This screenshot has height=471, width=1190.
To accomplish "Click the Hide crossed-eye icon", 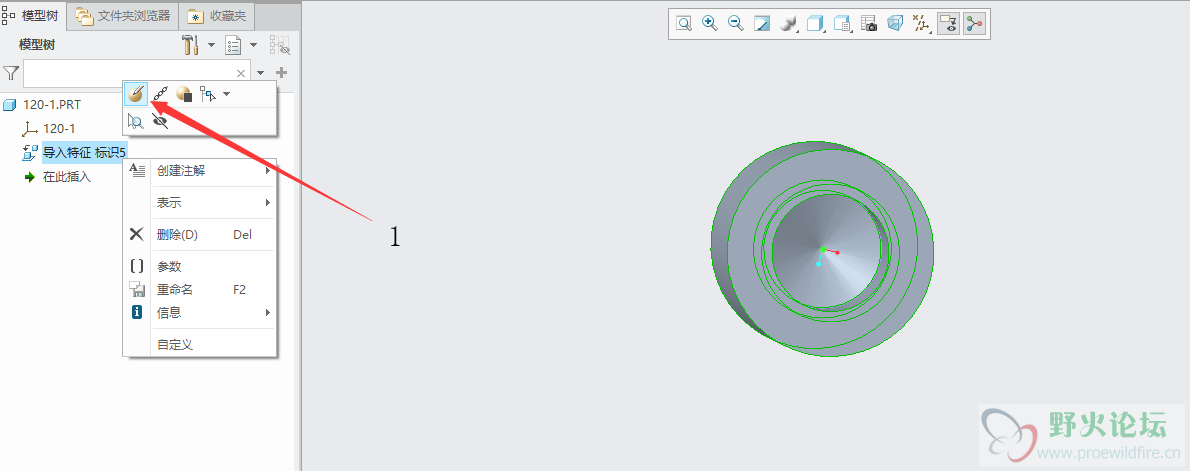I will tap(160, 120).
